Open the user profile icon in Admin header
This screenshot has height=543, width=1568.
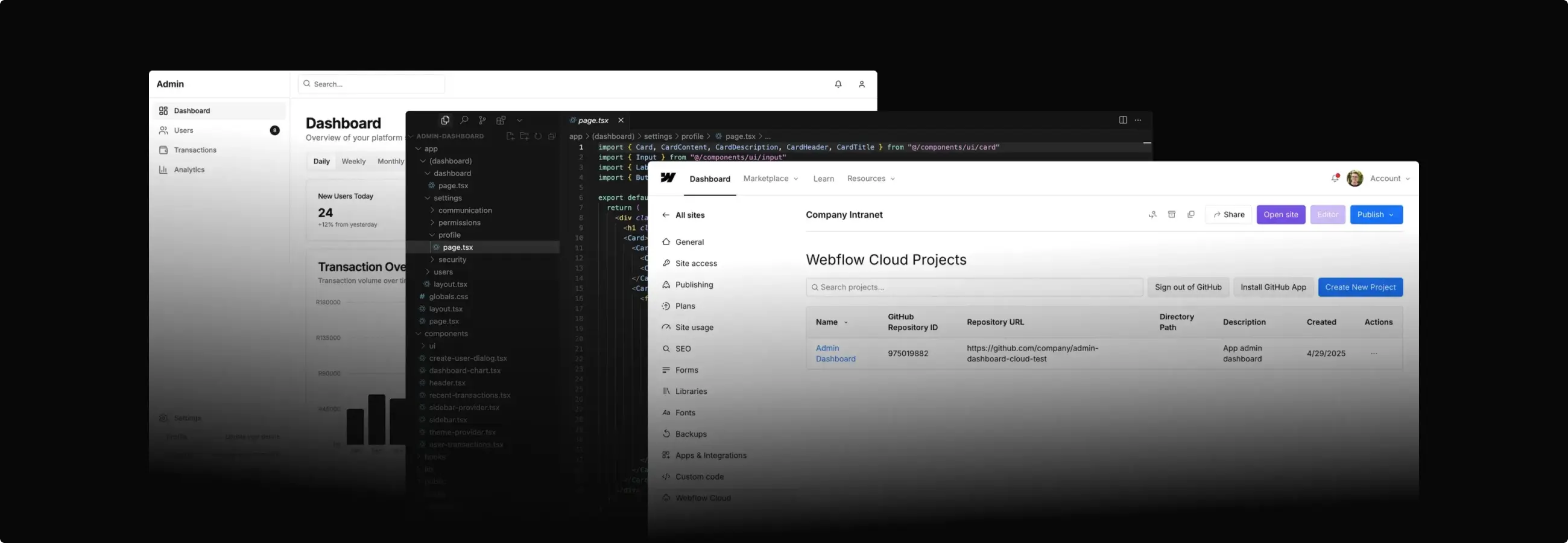click(862, 84)
